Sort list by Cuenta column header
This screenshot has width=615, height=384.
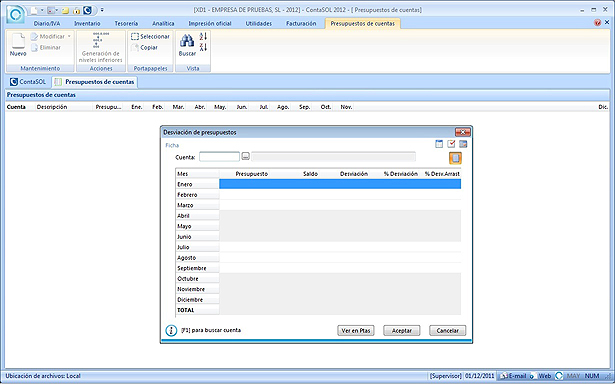[16, 107]
